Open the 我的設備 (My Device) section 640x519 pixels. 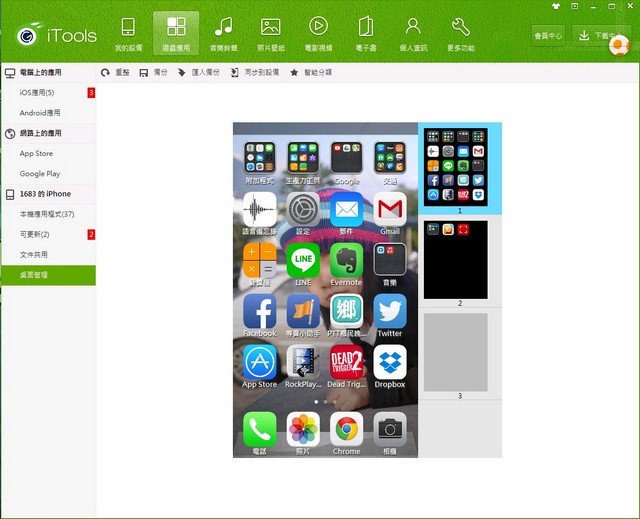pyautogui.click(x=128, y=33)
